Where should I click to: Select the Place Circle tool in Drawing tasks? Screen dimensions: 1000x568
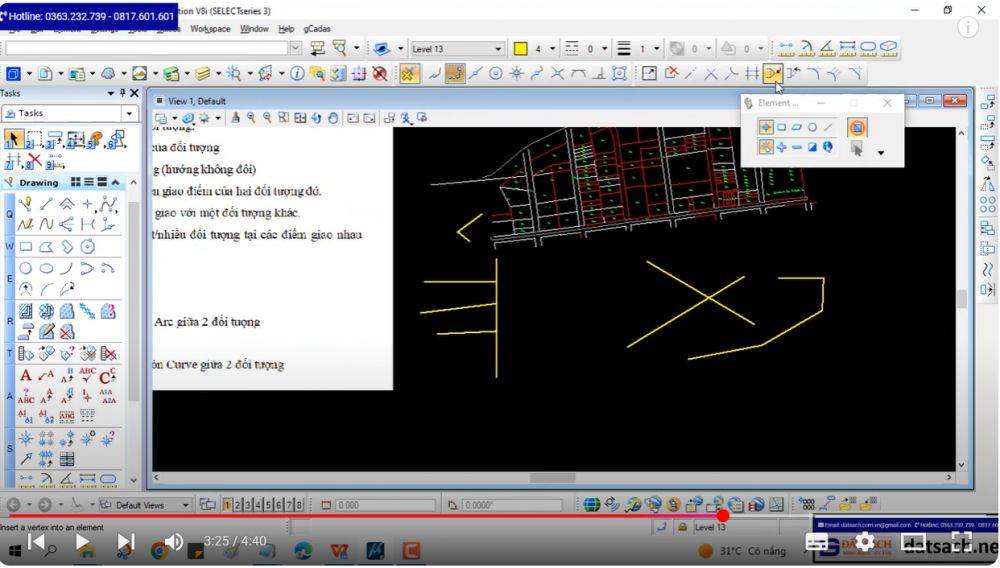tap(26, 268)
